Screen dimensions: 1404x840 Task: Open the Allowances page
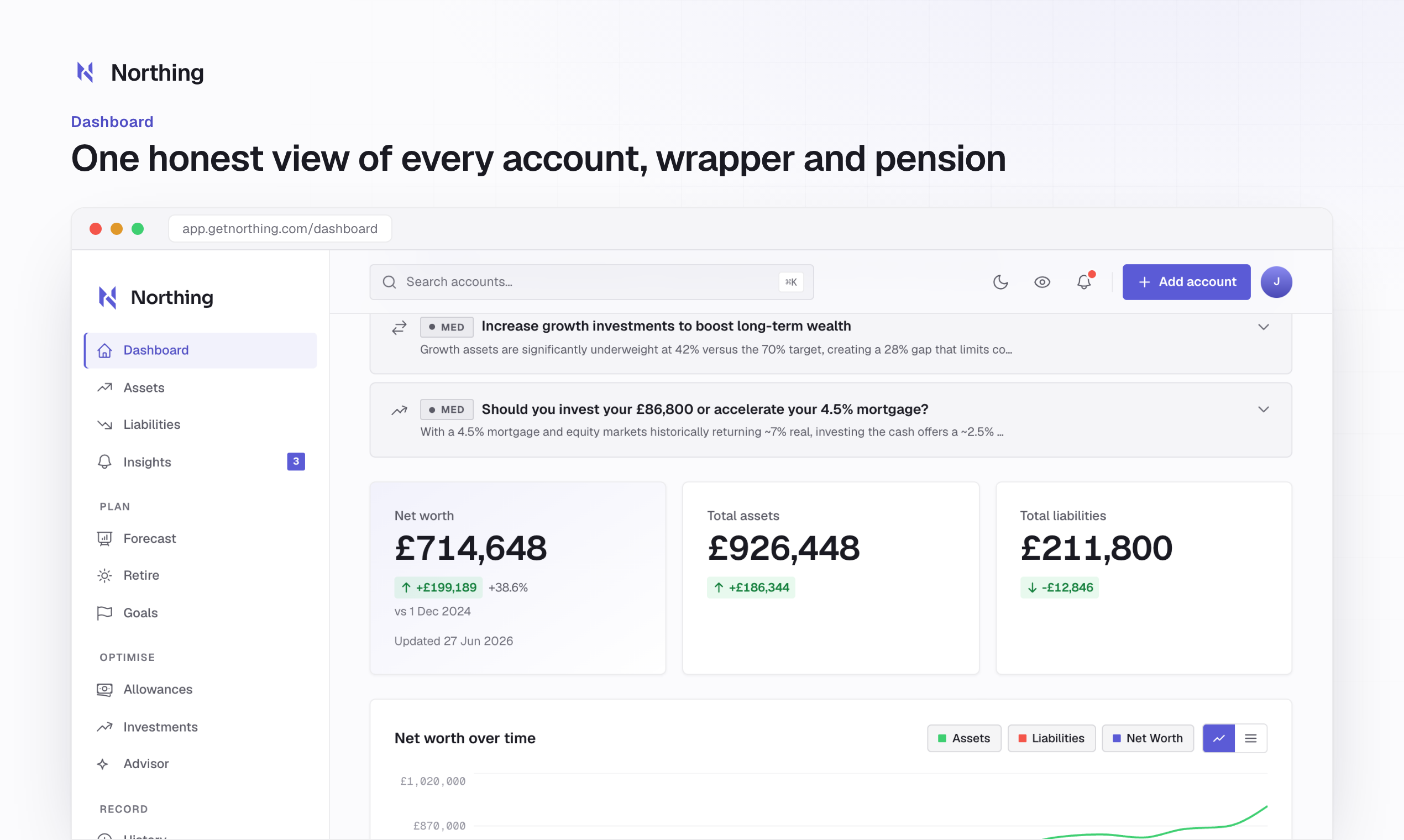point(201,690)
